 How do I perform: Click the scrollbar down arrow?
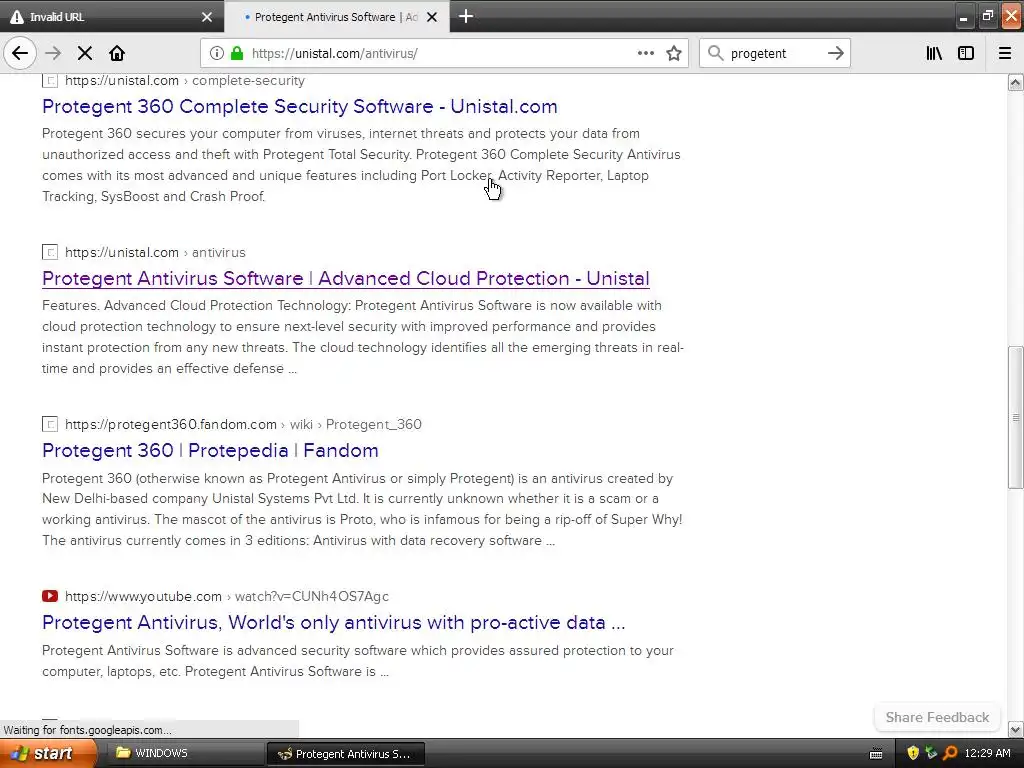[1015, 729]
